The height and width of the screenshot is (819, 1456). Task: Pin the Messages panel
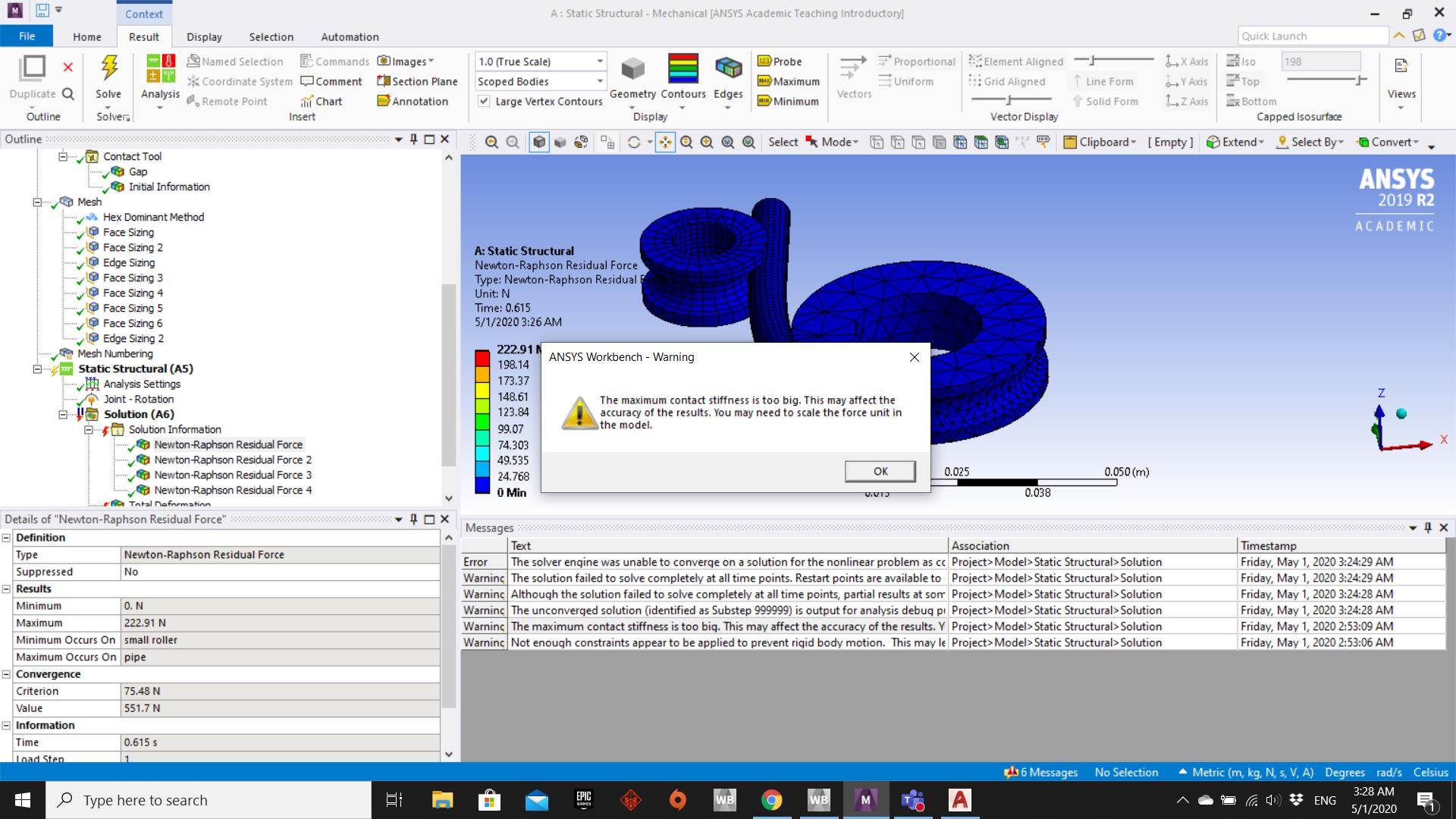pyautogui.click(x=1427, y=527)
